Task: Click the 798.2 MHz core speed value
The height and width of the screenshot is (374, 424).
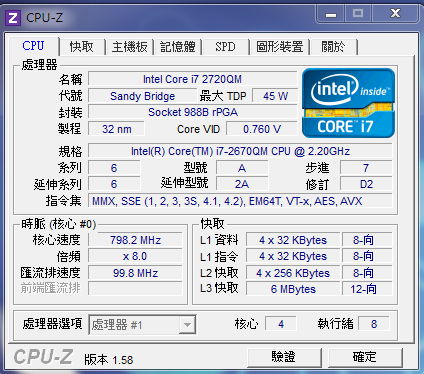Action: [x=135, y=240]
